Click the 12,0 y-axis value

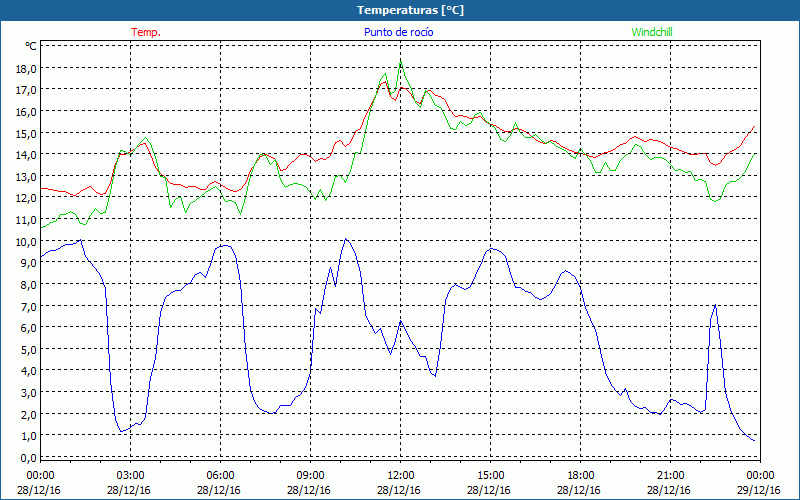pos(28,198)
